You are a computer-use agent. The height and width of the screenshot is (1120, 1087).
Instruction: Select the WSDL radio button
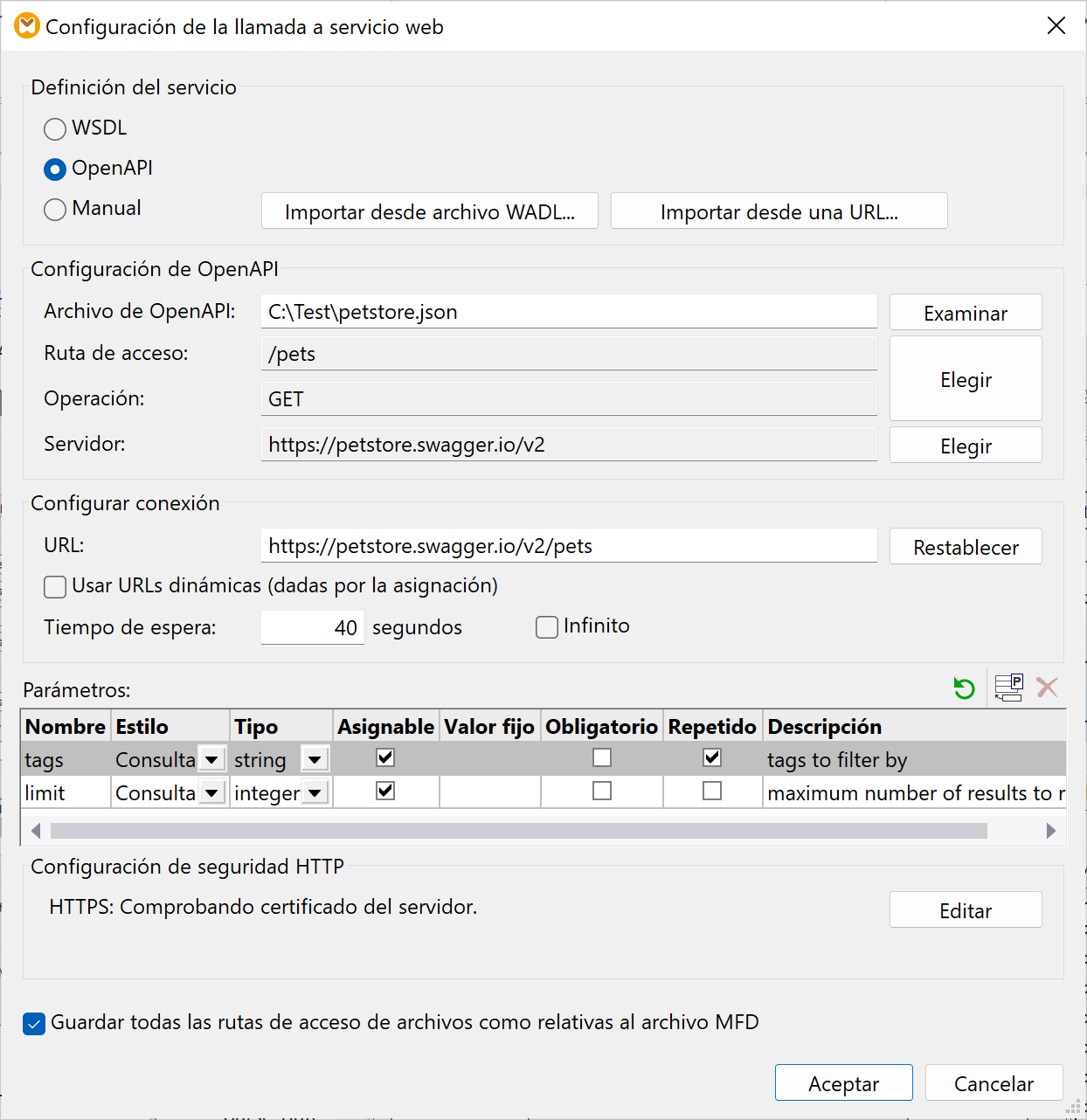55,129
